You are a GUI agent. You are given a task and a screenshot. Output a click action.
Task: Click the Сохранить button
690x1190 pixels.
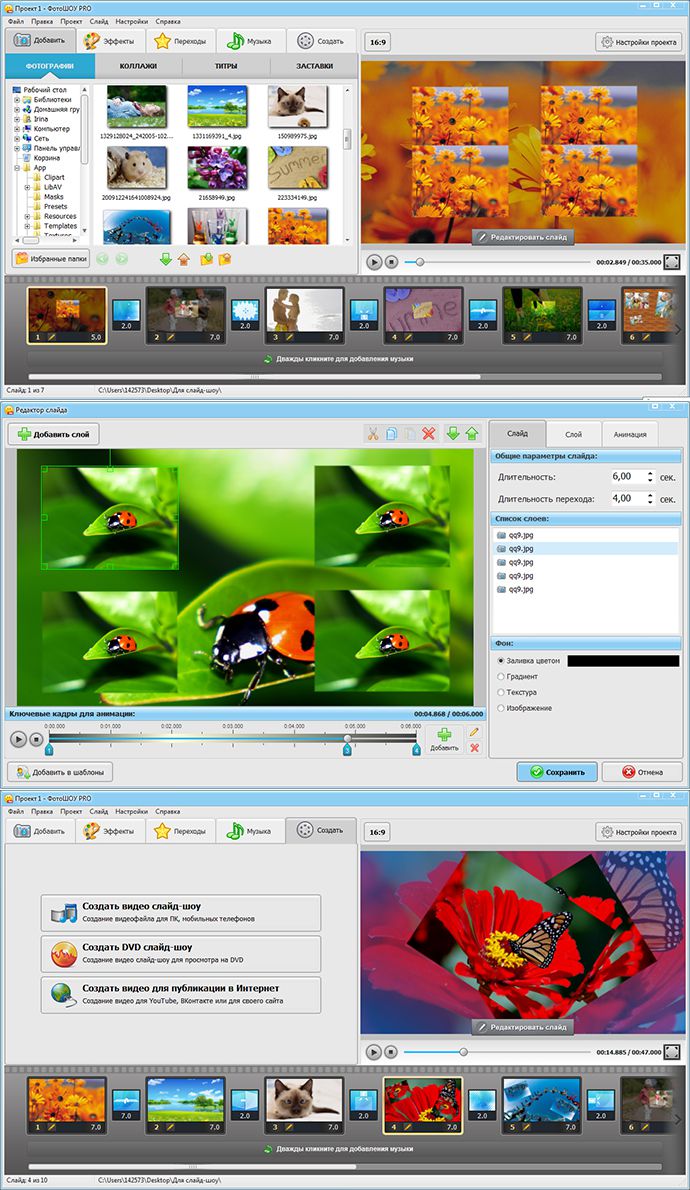[557, 772]
